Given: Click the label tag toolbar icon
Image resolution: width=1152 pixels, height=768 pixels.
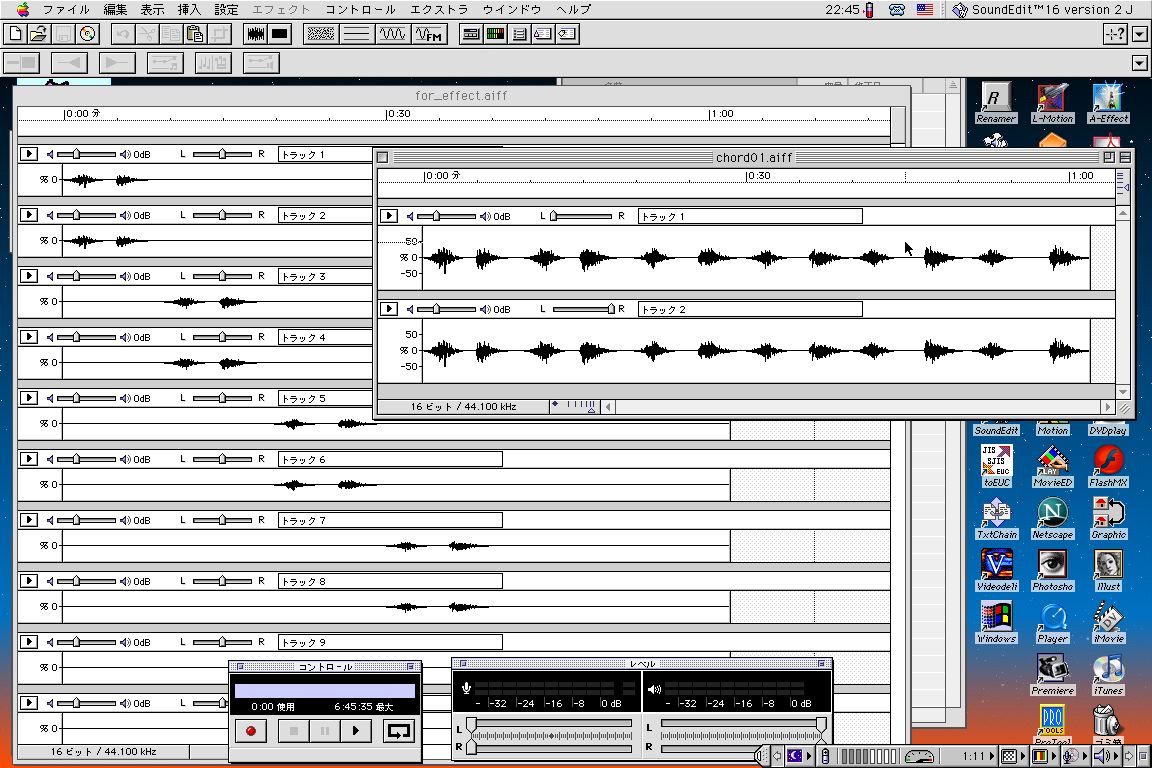Looking at the screenshot, I should pyautogui.click(x=567, y=34).
